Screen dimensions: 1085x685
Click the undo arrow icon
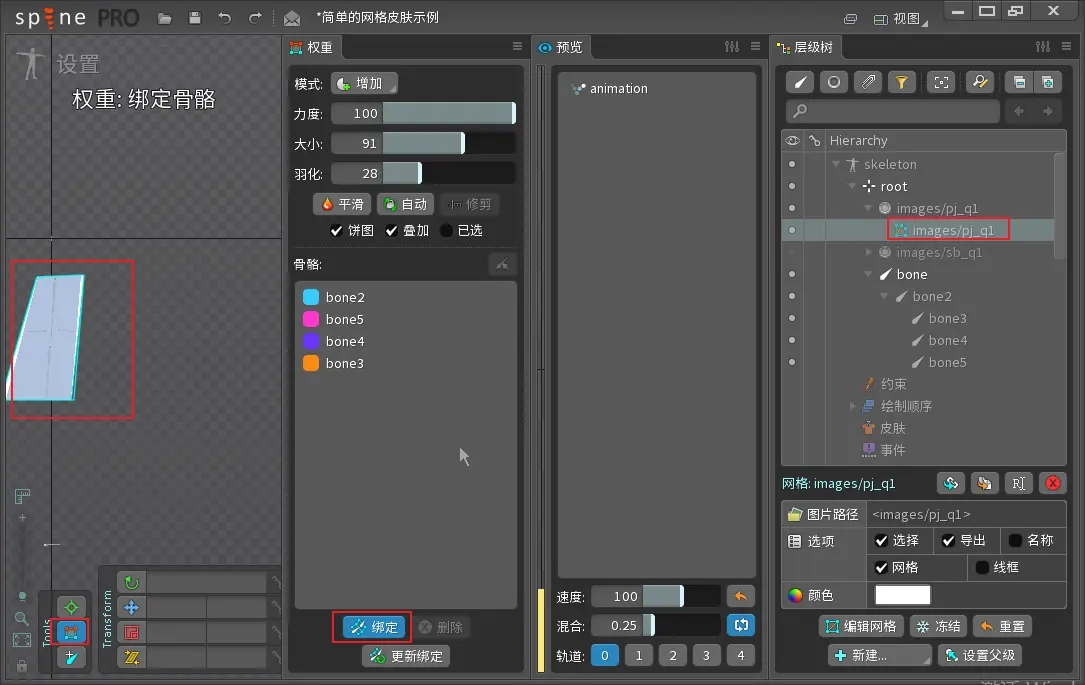tap(224, 18)
